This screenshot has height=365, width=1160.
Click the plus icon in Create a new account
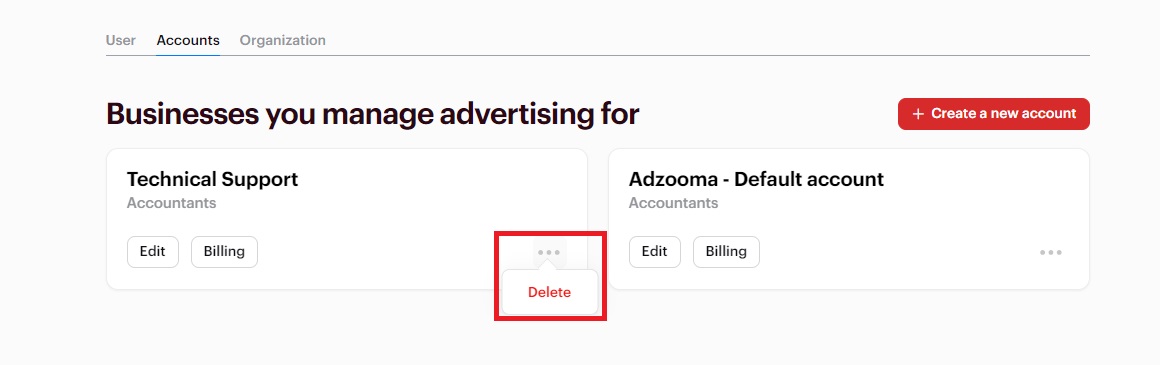[x=918, y=114]
